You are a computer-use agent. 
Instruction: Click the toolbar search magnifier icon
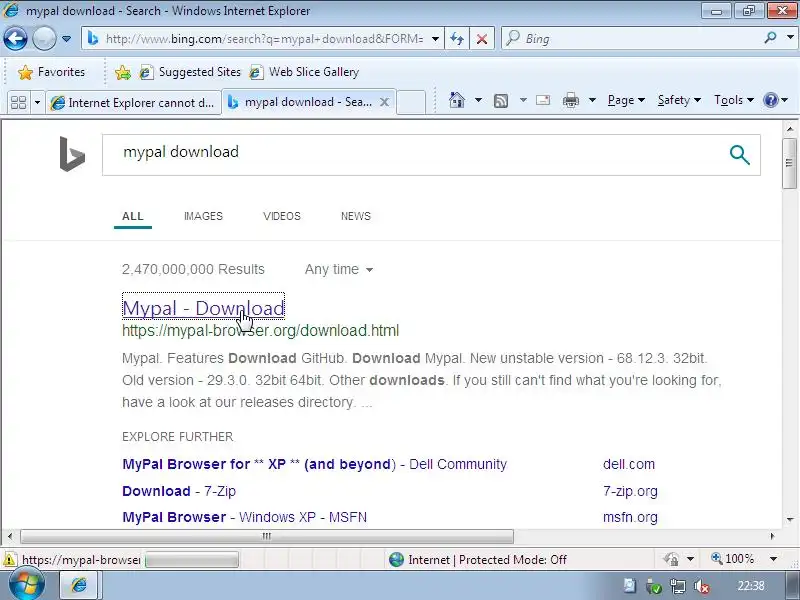(x=770, y=37)
